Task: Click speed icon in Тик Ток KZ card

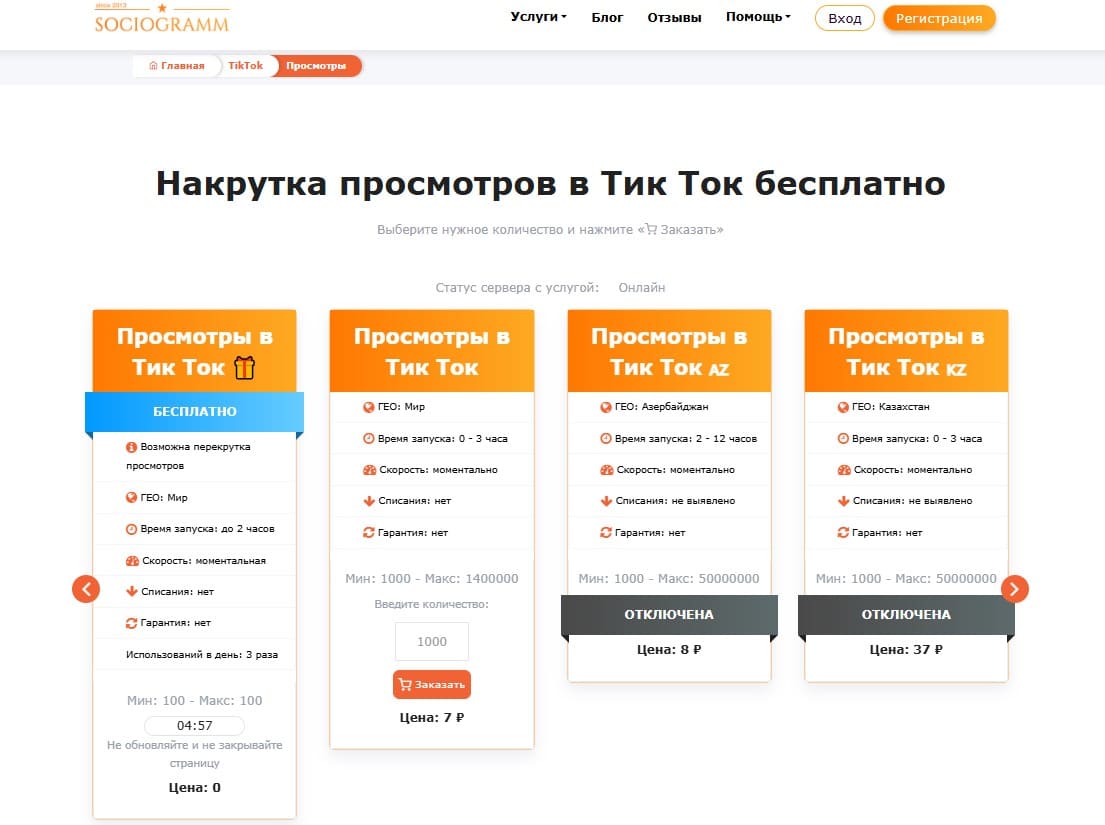Action: [844, 470]
